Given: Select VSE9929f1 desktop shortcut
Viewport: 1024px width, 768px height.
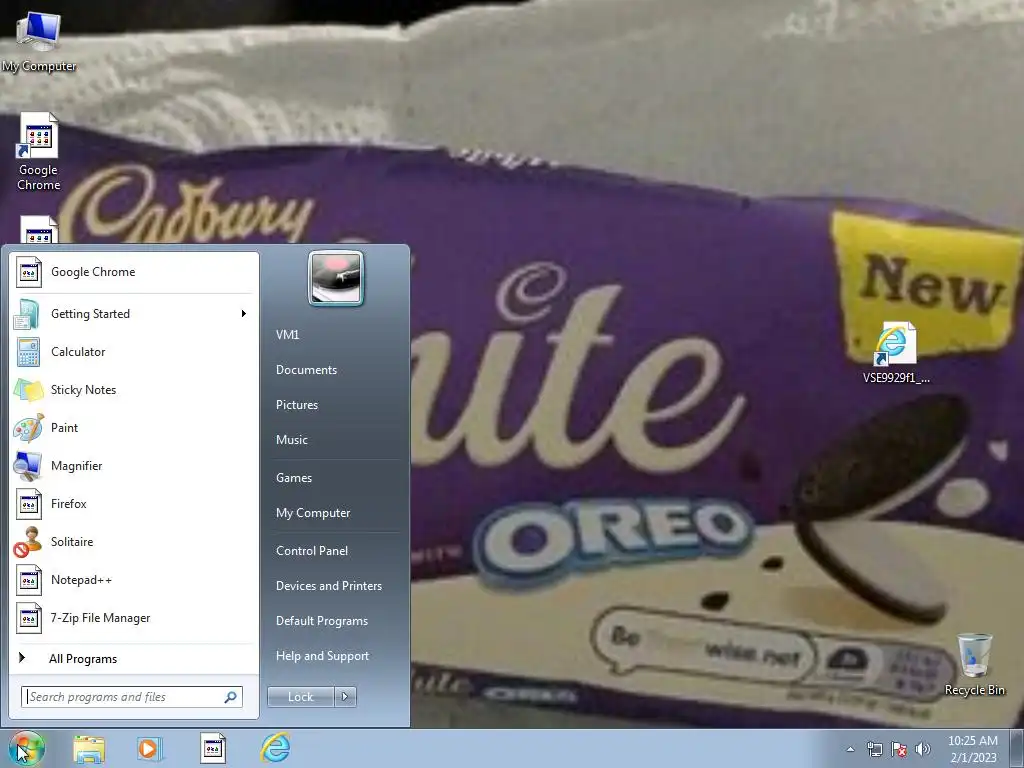Looking at the screenshot, I should [896, 353].
